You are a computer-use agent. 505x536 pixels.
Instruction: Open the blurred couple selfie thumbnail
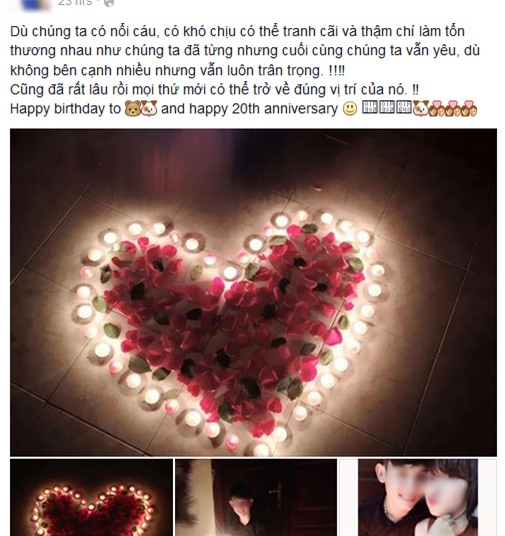pyautogui.click(x=418, y=498)
